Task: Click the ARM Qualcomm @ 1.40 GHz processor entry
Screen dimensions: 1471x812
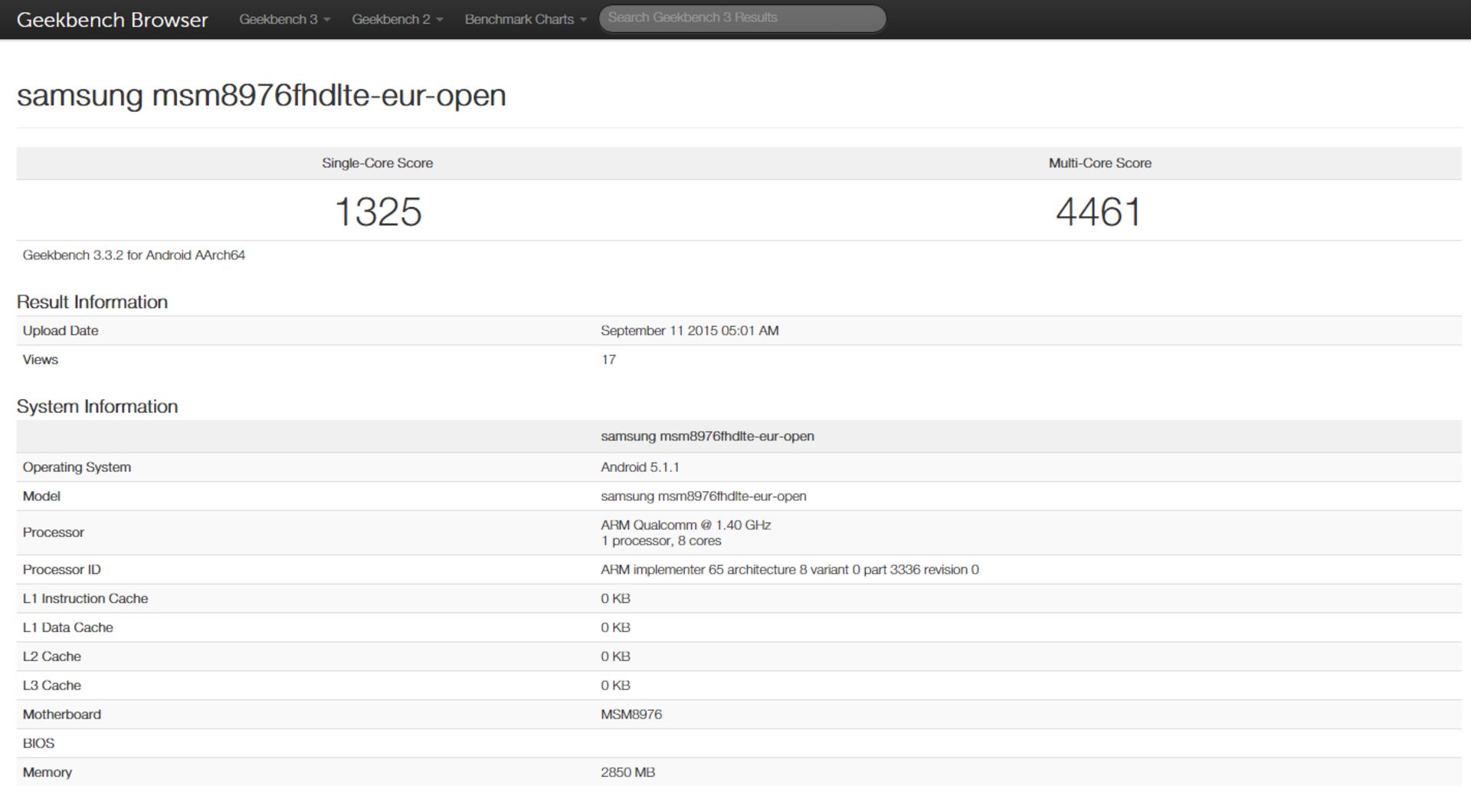Action: coord(685,526)
